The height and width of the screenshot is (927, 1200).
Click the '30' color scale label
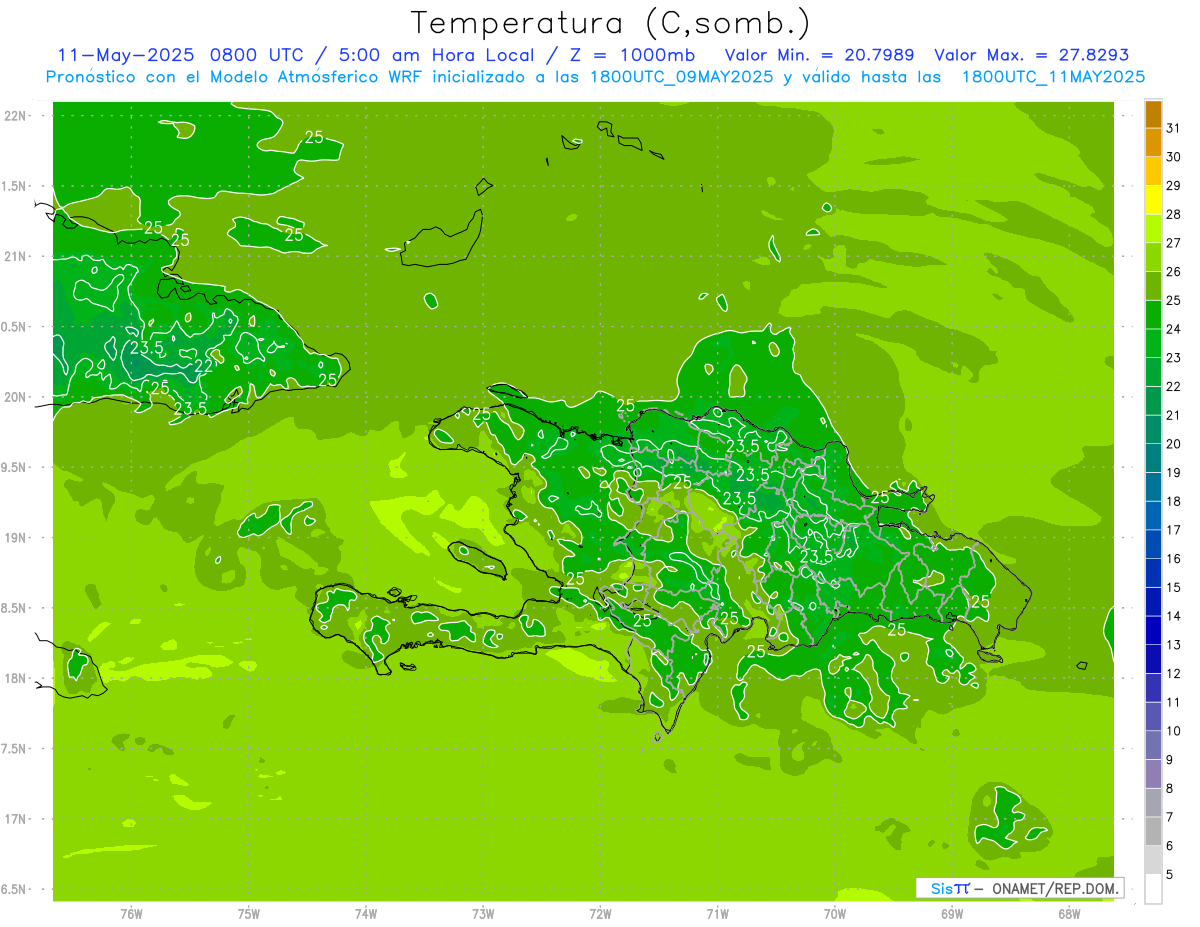click(1174, 156)
